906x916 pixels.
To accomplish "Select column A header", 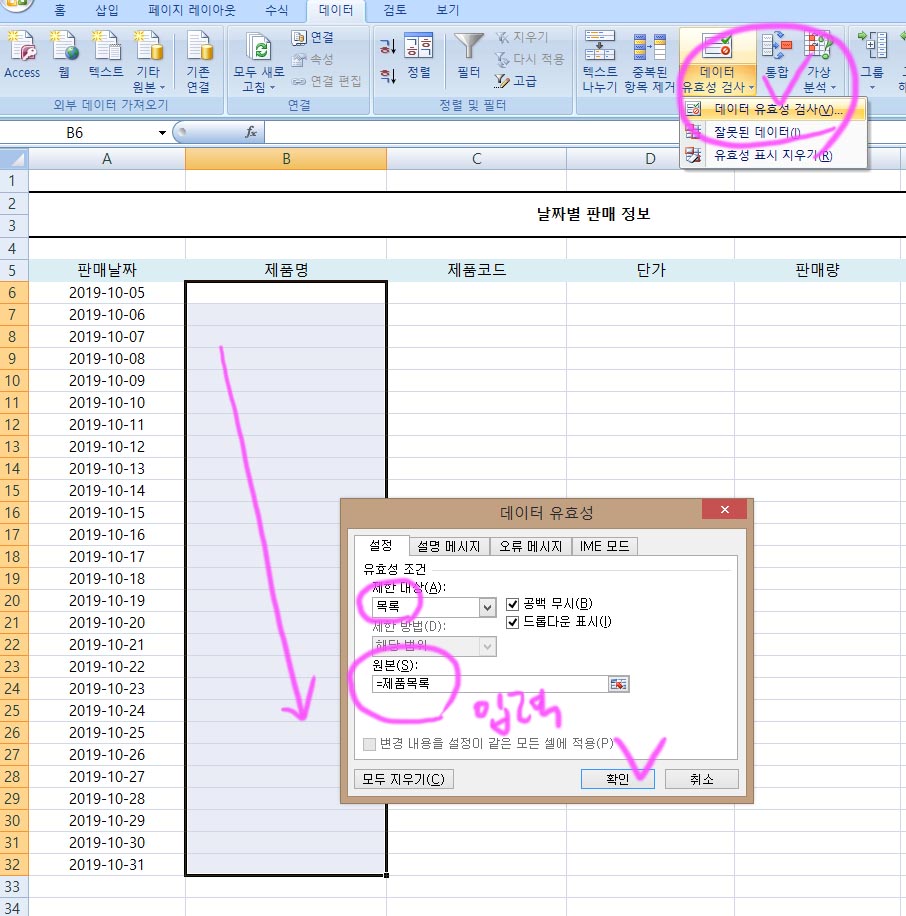I will 107,159.
